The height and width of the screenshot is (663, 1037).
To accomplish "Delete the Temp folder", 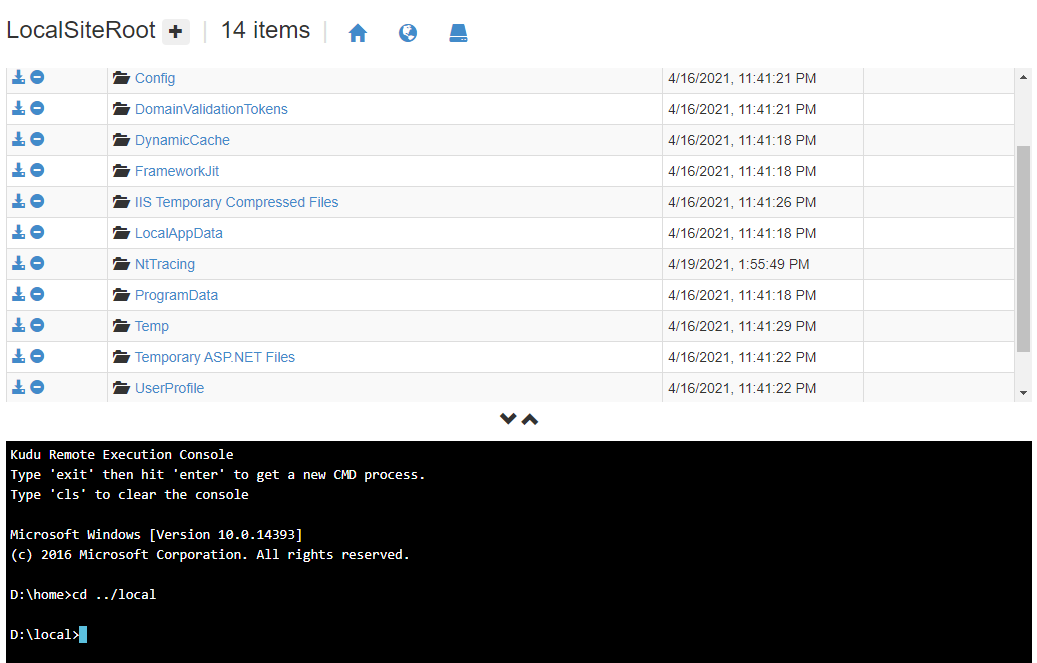I will [37, 325].
